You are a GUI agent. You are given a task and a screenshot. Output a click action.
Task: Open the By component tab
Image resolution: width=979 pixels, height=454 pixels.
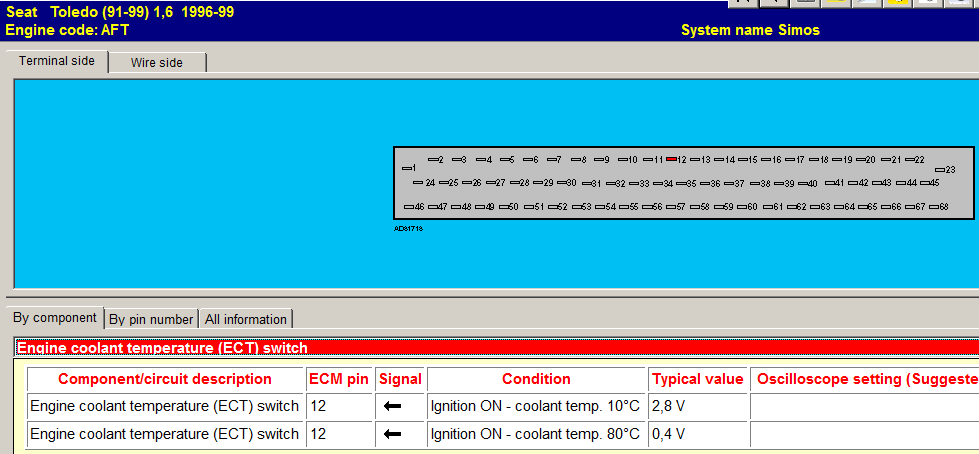pyautogui.click(x=55, y=317)
